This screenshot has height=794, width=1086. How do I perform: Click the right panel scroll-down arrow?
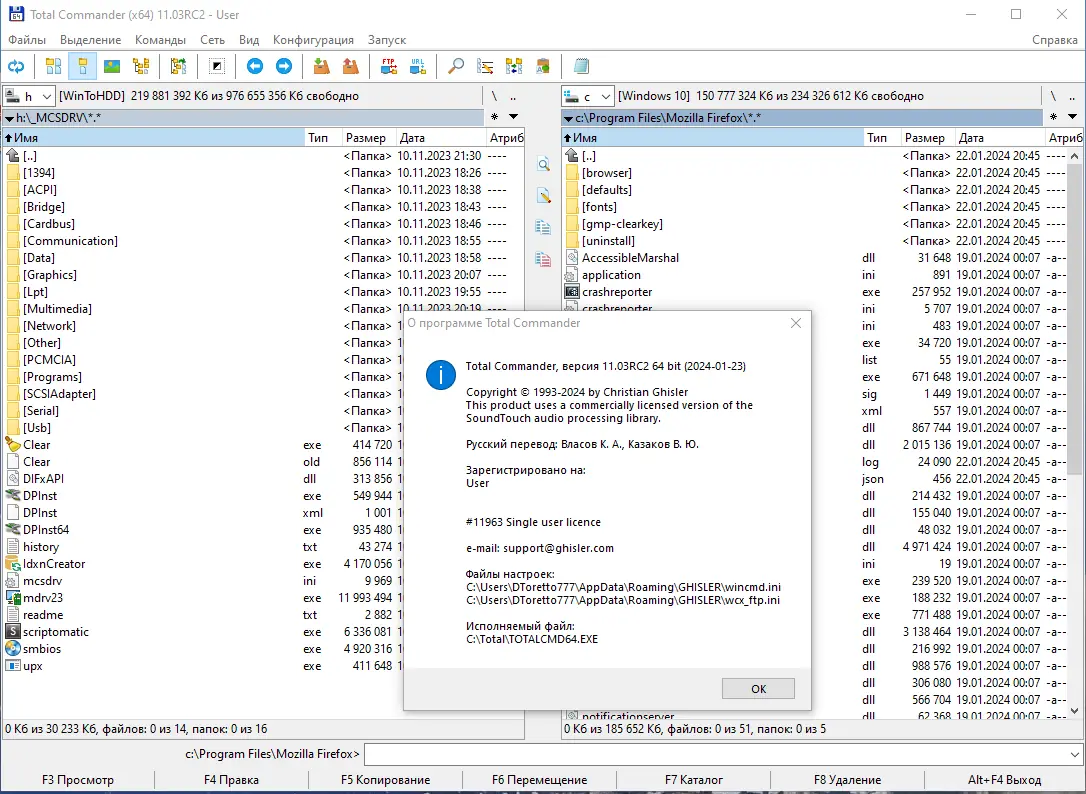pyautogui.click(x=1074, y=710)
